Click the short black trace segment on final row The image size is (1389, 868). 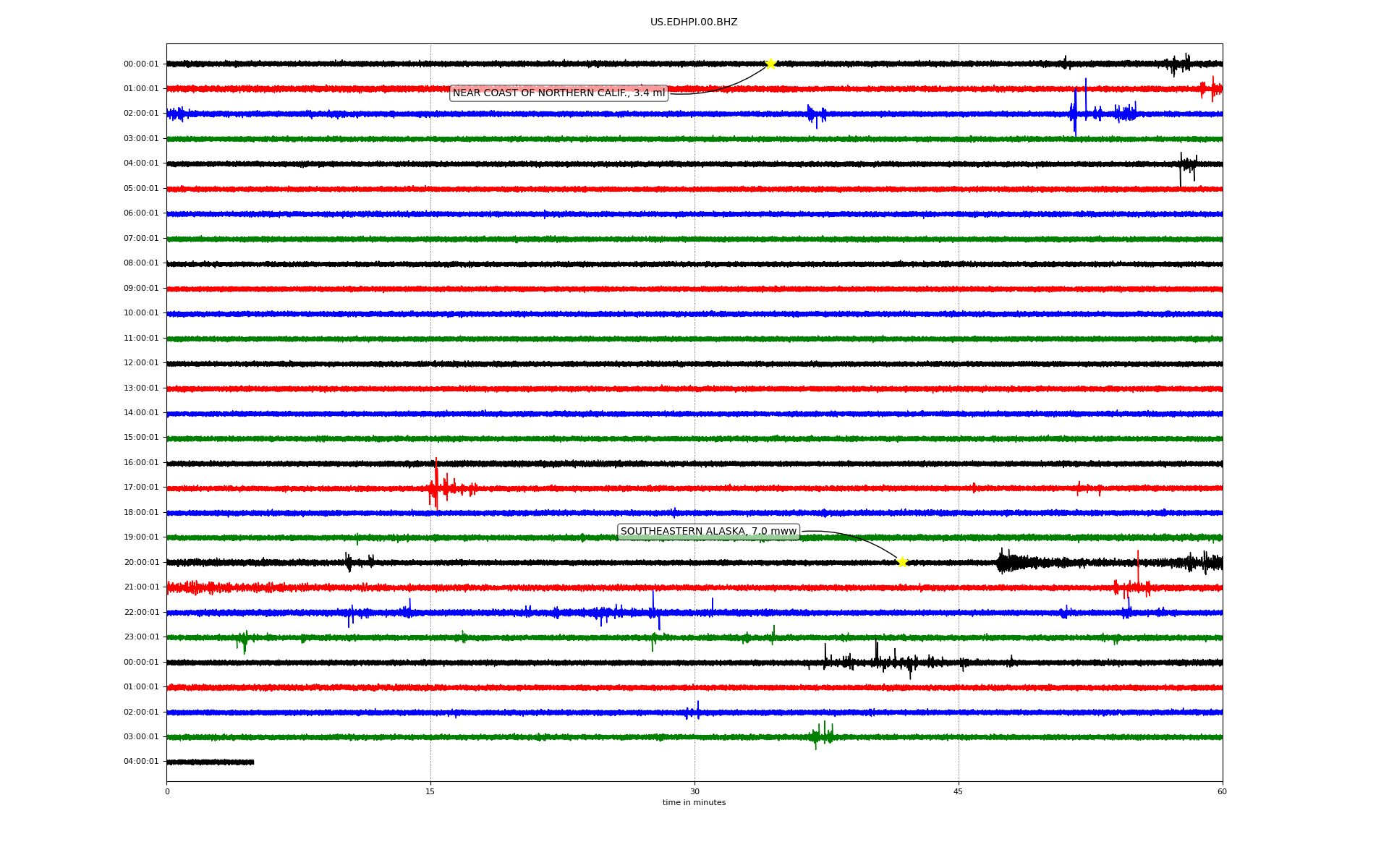pos(210,762)
